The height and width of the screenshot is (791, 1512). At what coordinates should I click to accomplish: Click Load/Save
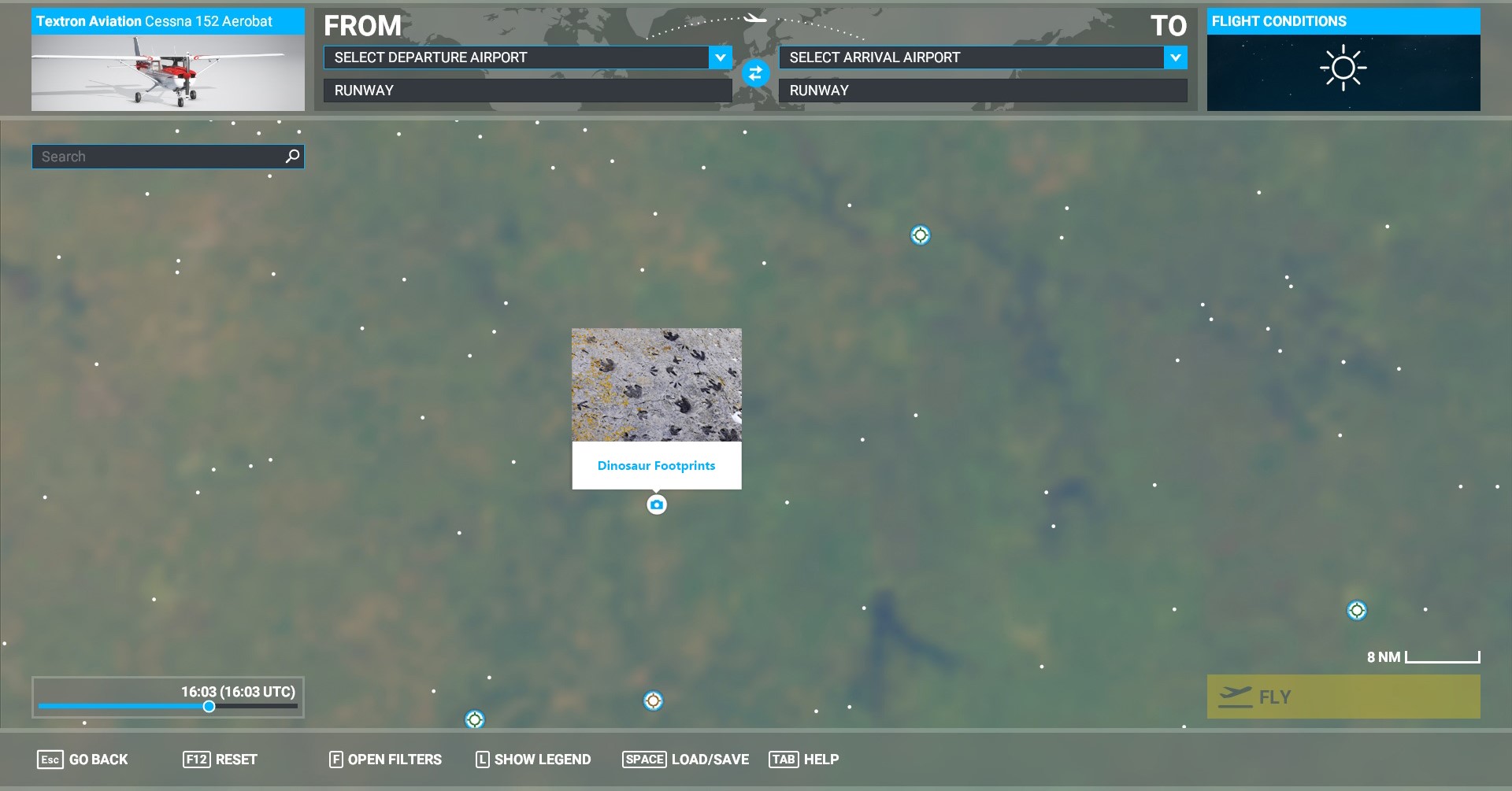coord(685,760)
